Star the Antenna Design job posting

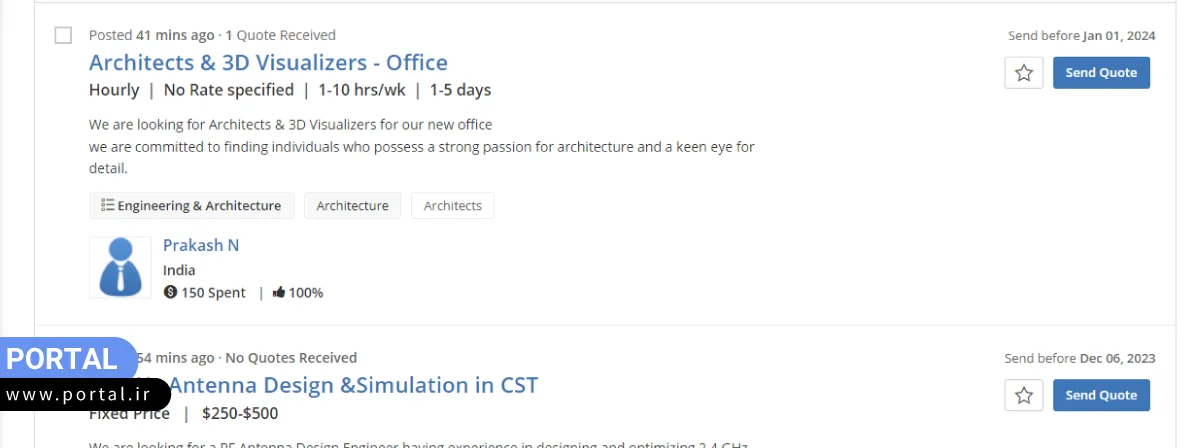pyautogui.click(x=1023, y=395)
